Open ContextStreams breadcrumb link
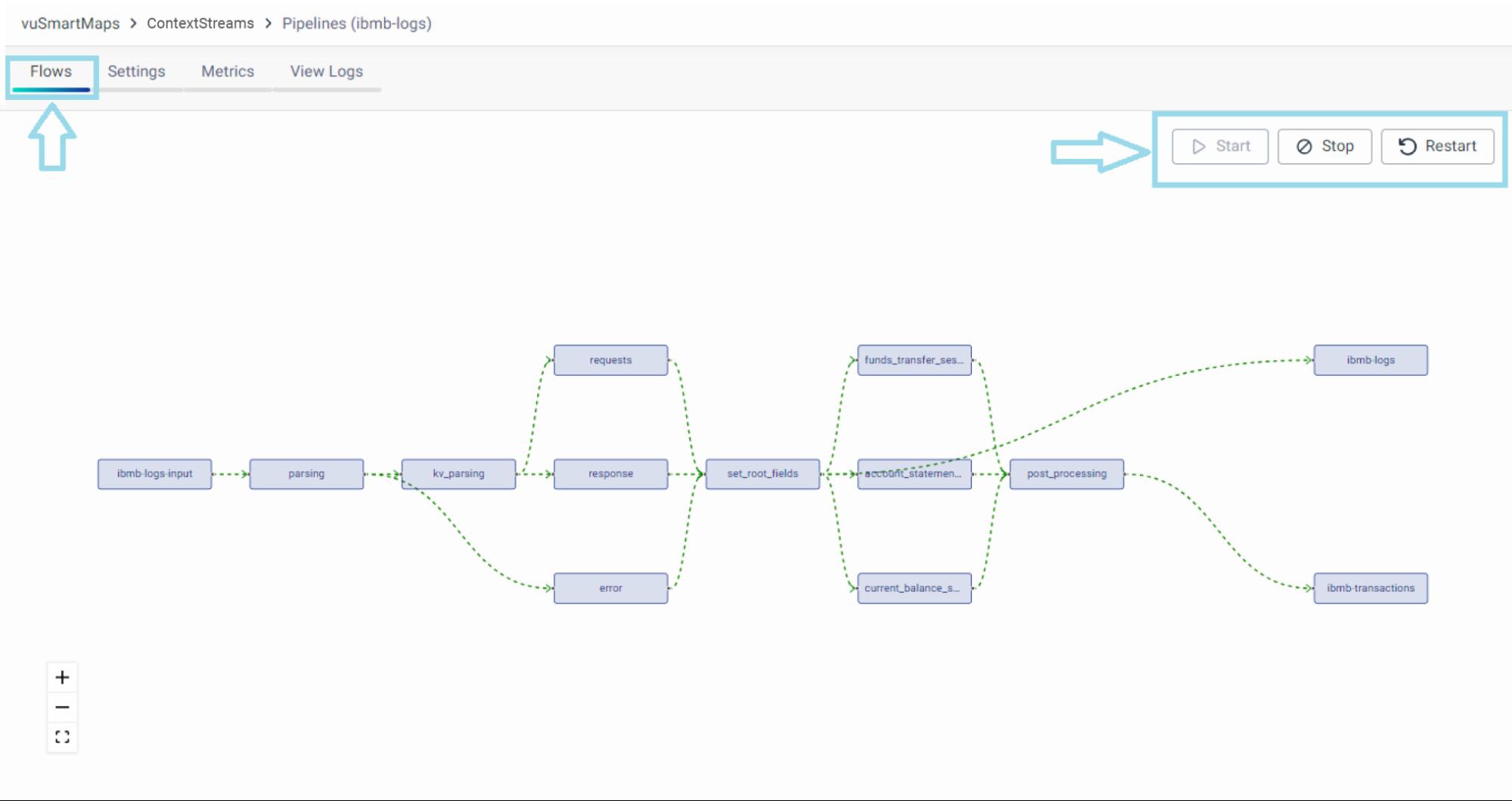The image size is (1512, 801). pyautogui.click(x=200, y=23)
